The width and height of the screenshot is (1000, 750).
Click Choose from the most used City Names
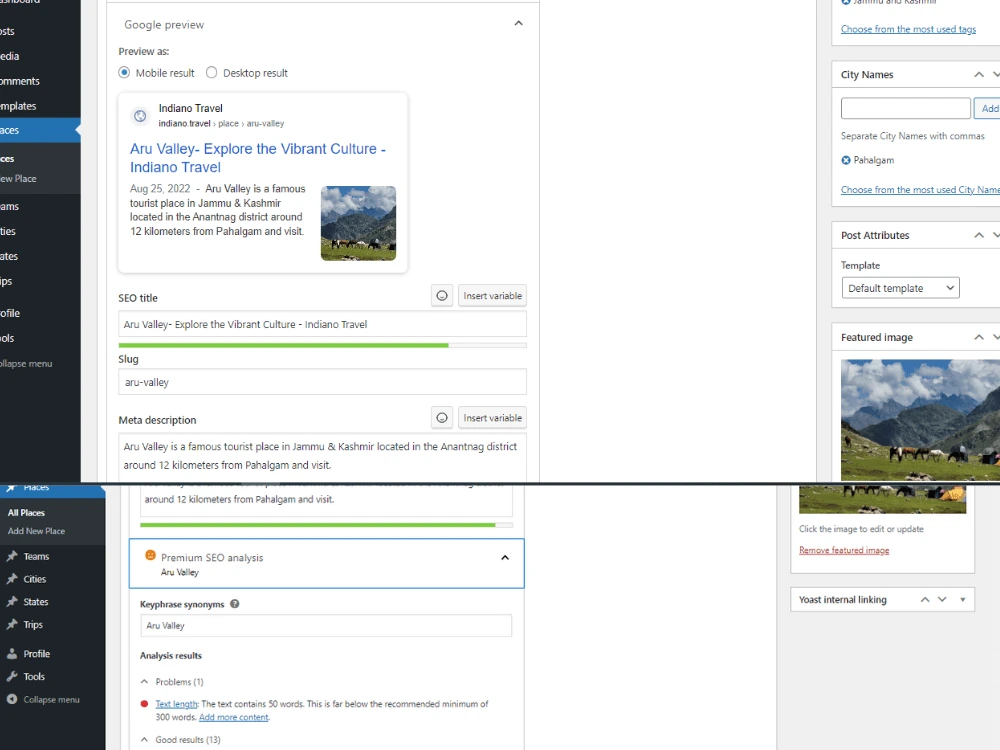(920, 190)
